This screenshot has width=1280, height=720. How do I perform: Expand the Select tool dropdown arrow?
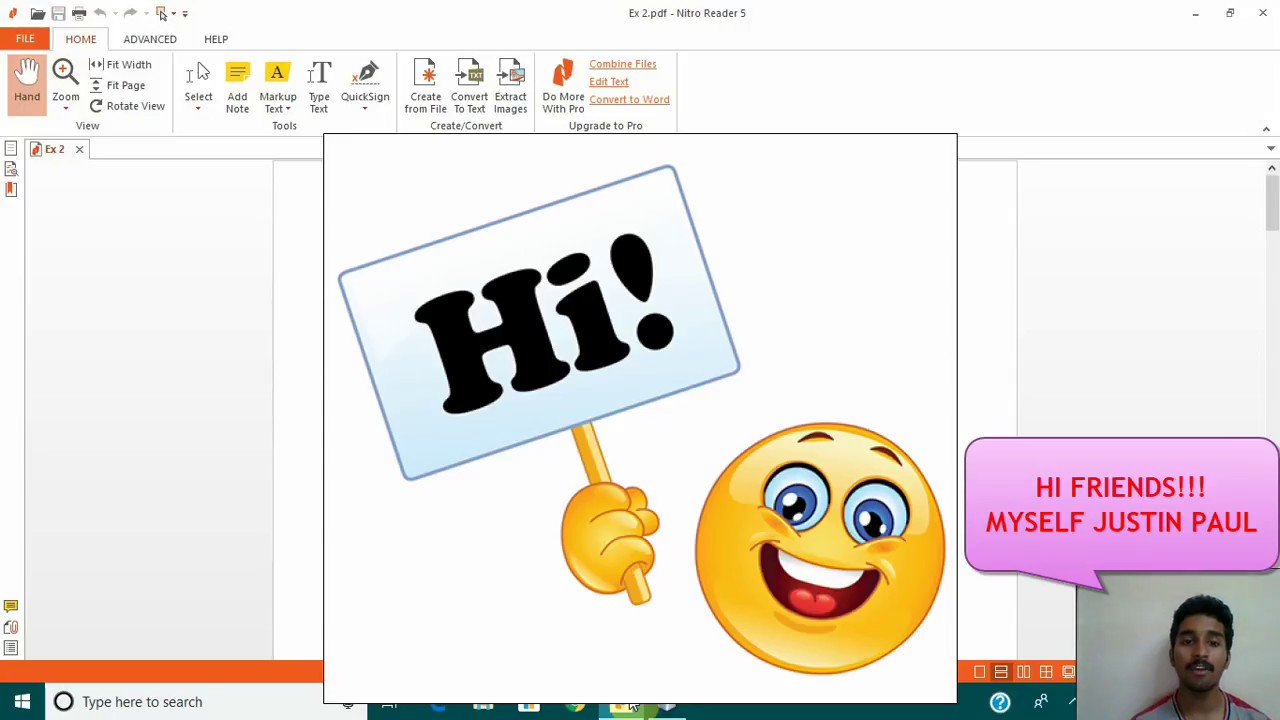point(198,109)
